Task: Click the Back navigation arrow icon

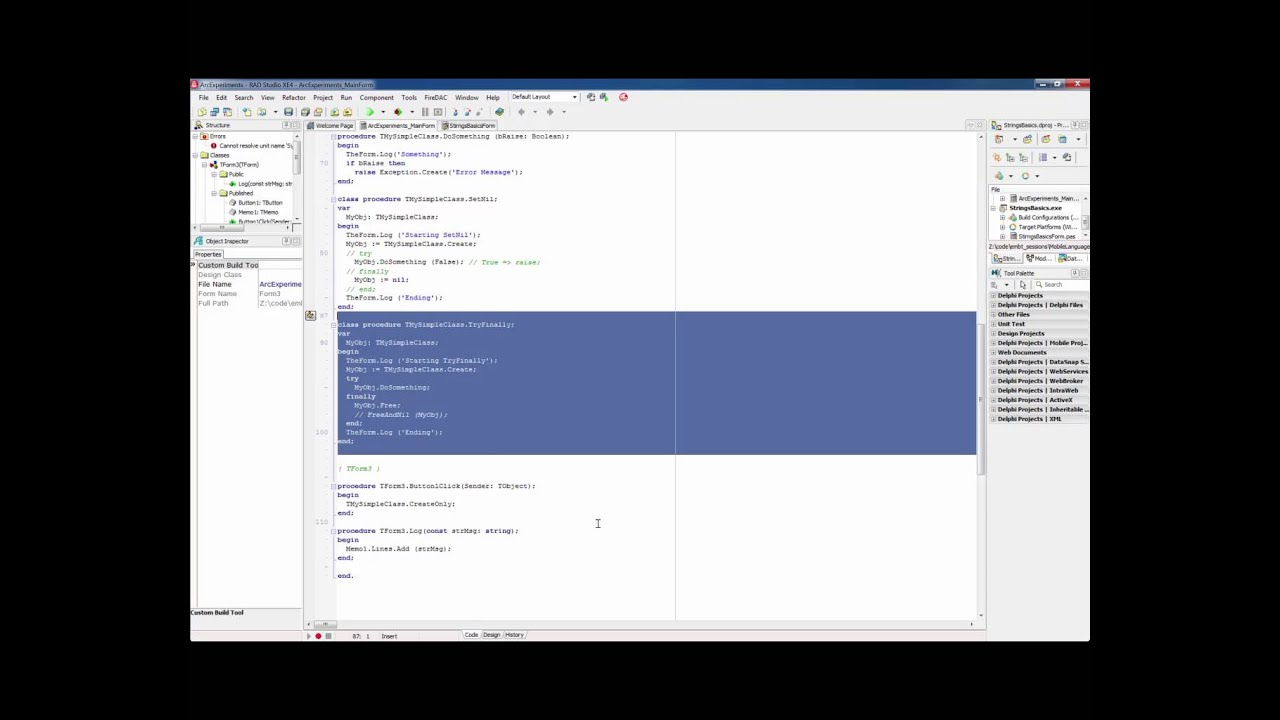Action: (521, 112)
